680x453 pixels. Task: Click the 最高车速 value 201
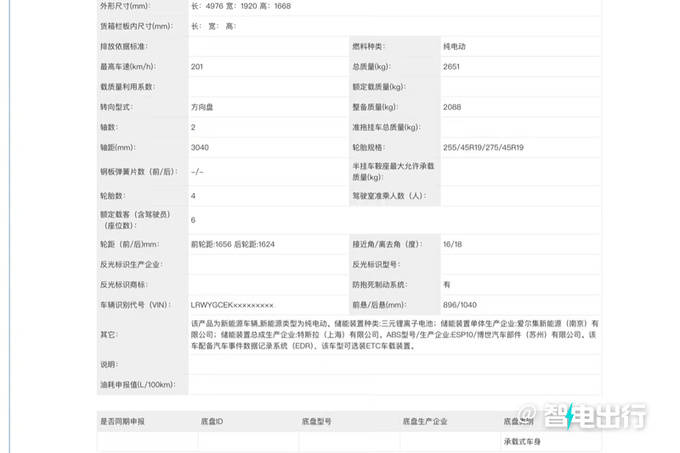click(197, 66)
